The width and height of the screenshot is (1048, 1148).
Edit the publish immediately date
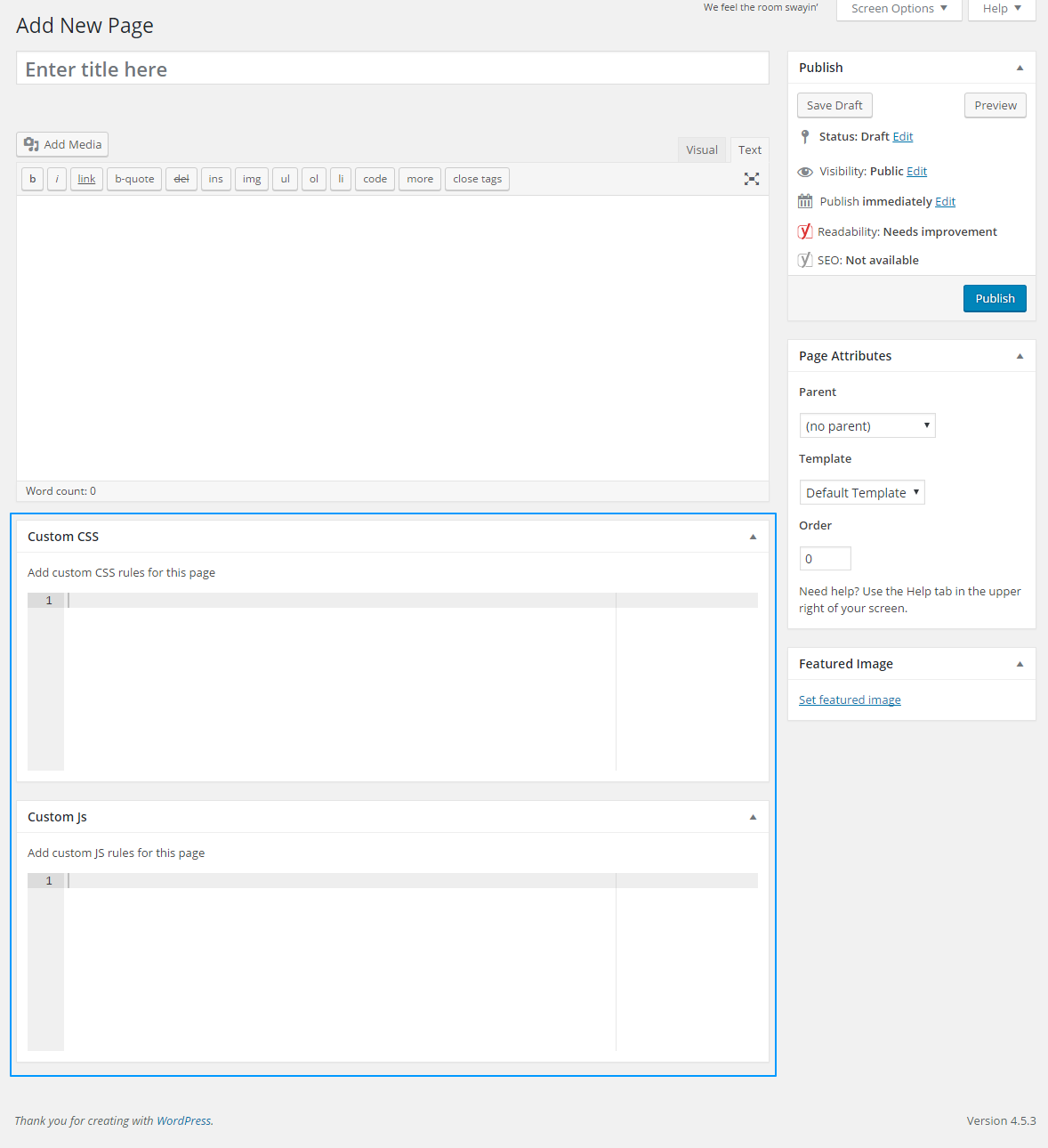(x=945, y=201)
